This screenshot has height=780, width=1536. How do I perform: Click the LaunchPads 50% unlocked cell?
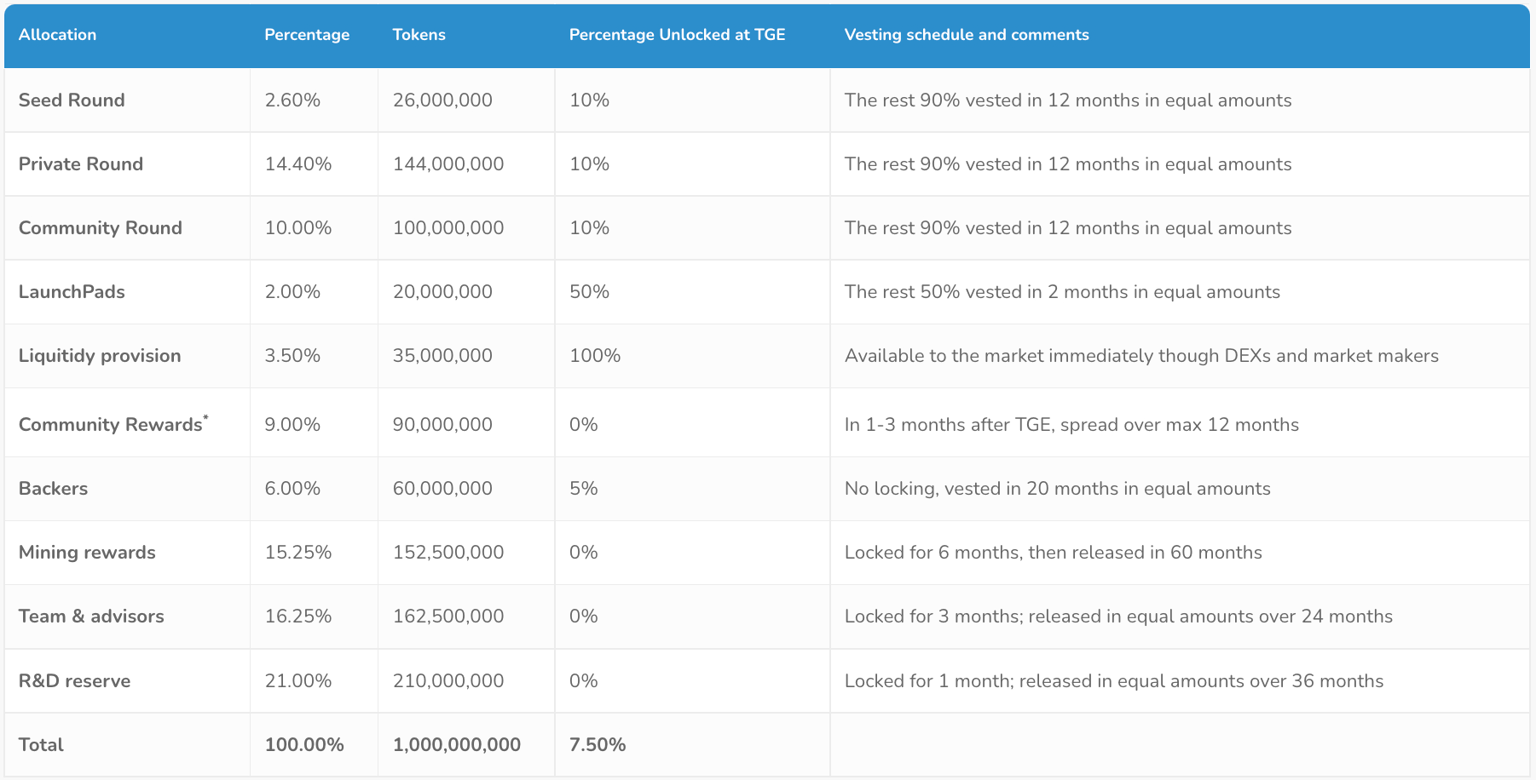point(589,292)
